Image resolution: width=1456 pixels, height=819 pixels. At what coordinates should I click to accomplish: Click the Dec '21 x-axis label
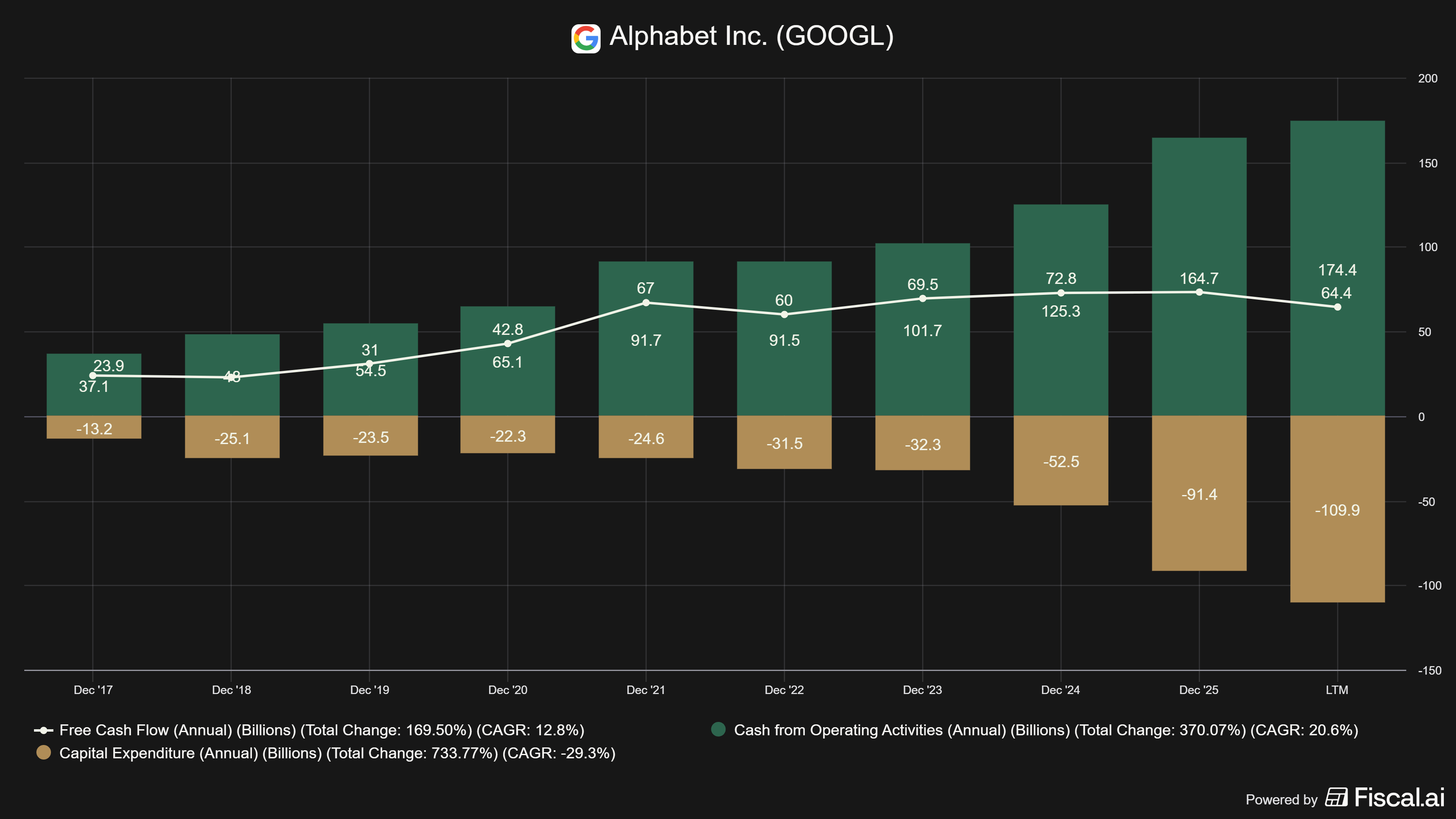click(645, 690)
